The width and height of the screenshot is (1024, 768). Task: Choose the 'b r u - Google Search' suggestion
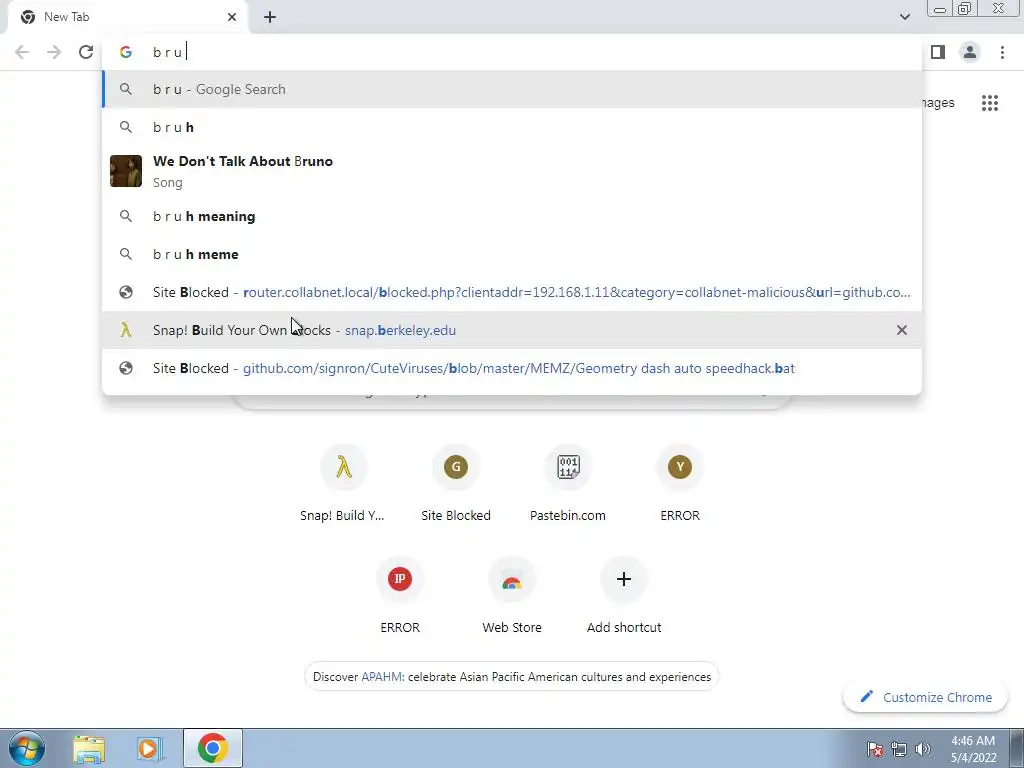(x=512, y=89)
